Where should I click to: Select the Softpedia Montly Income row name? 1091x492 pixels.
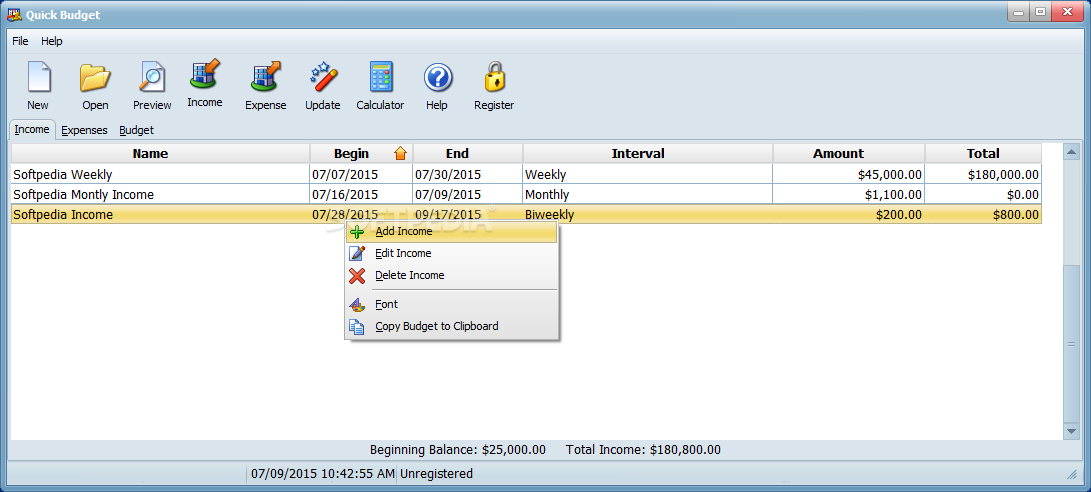pyautogui.click(x=83, y=195)
